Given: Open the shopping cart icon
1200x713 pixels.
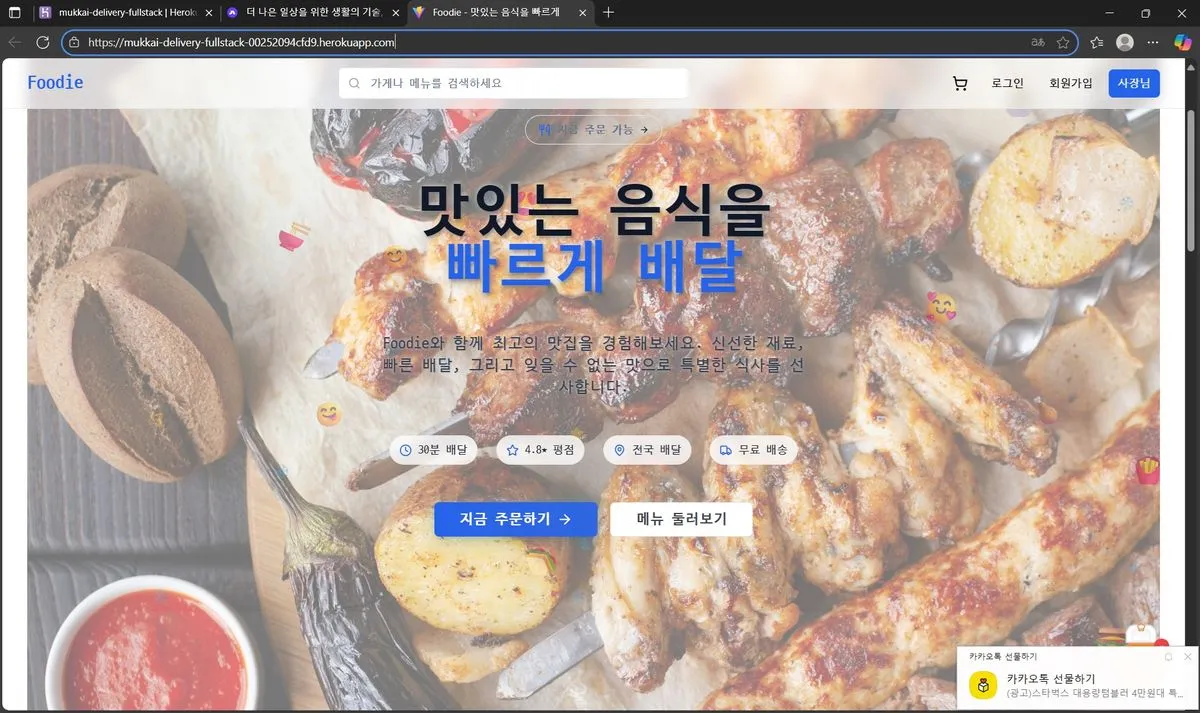Looking at the screenshot, I should point(960,83).
